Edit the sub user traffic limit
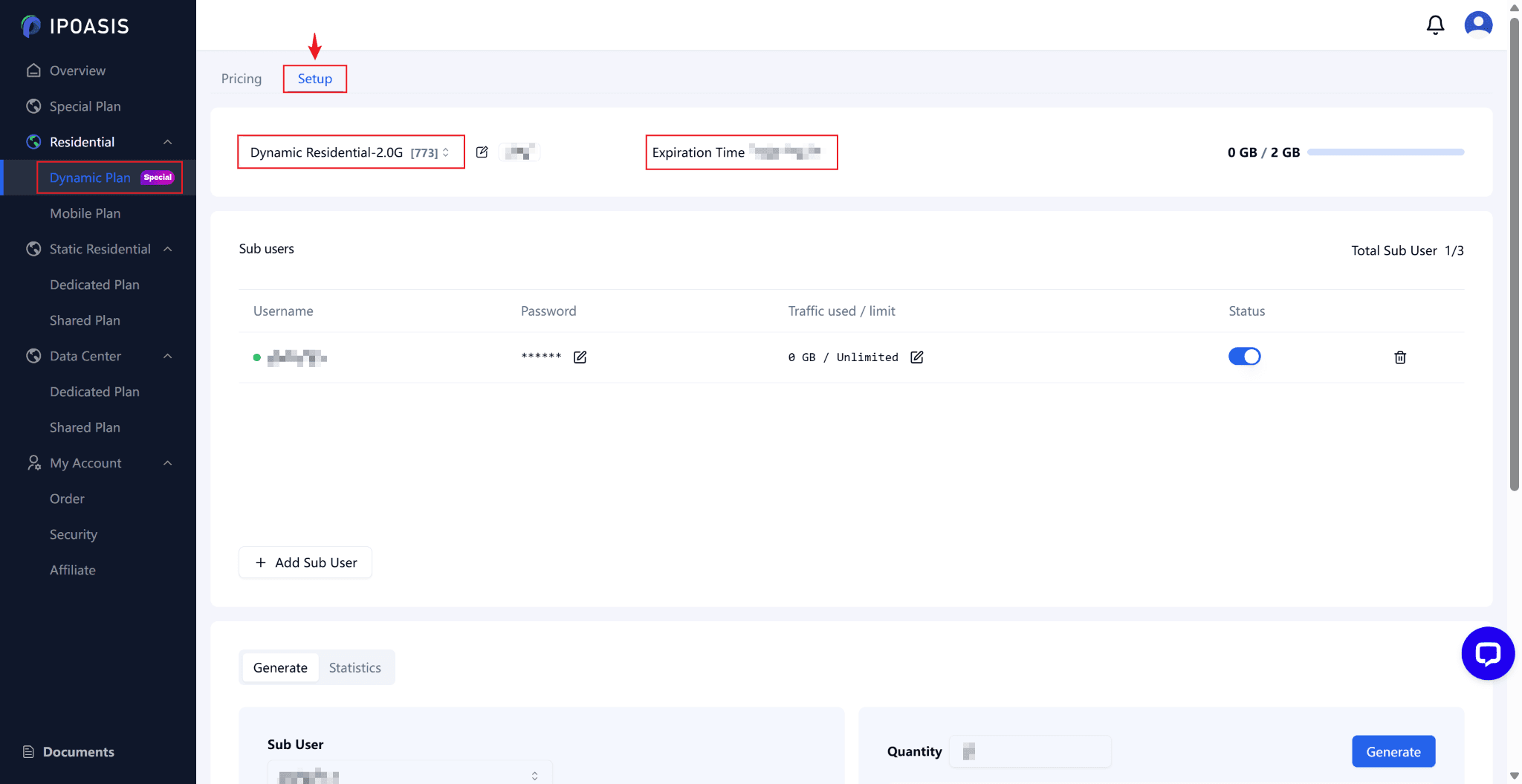The height and width of the screenshot is (784, 1522). (916, 357)
